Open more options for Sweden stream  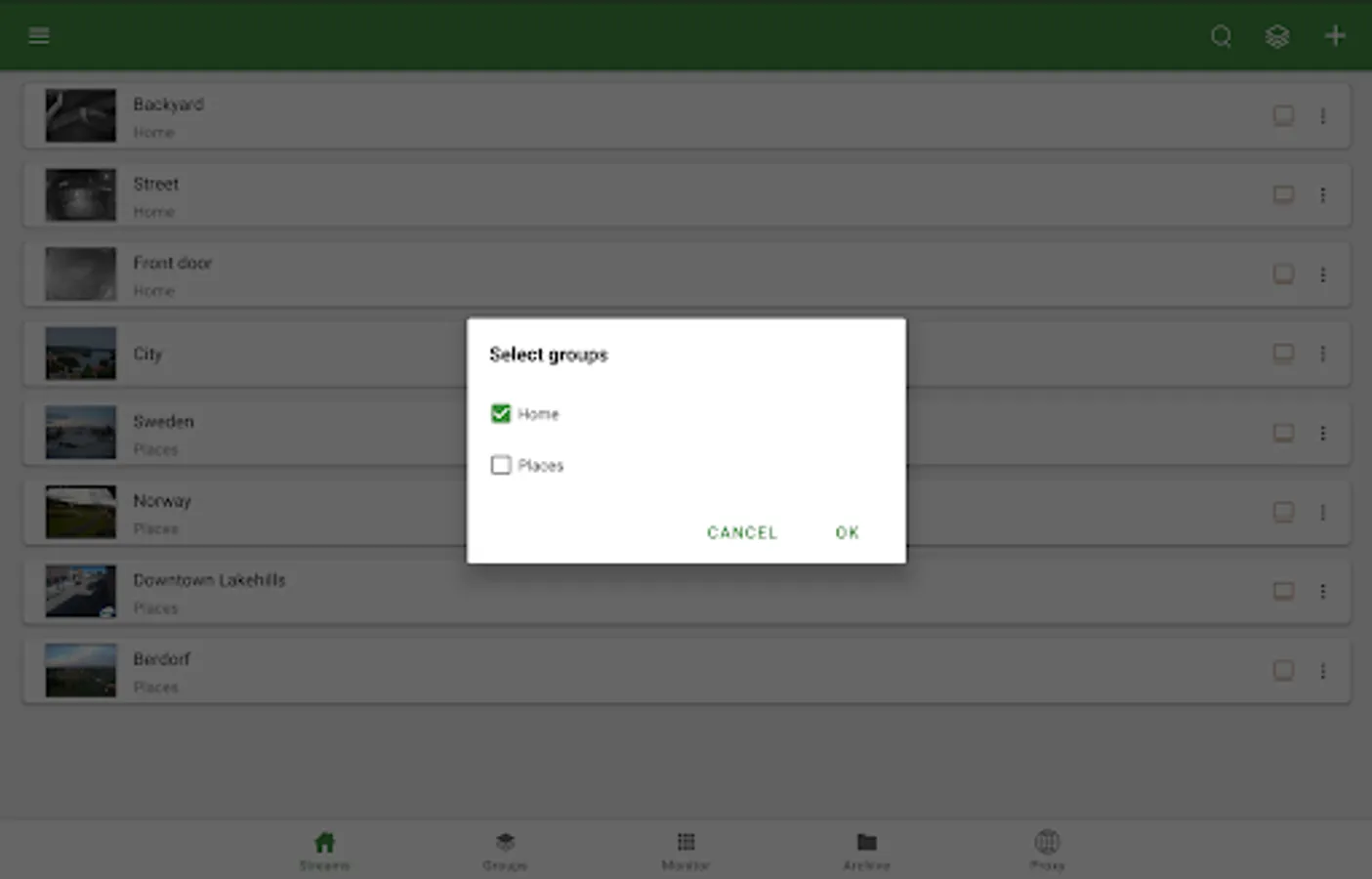pyautogui.click(x=1323, y=433)
